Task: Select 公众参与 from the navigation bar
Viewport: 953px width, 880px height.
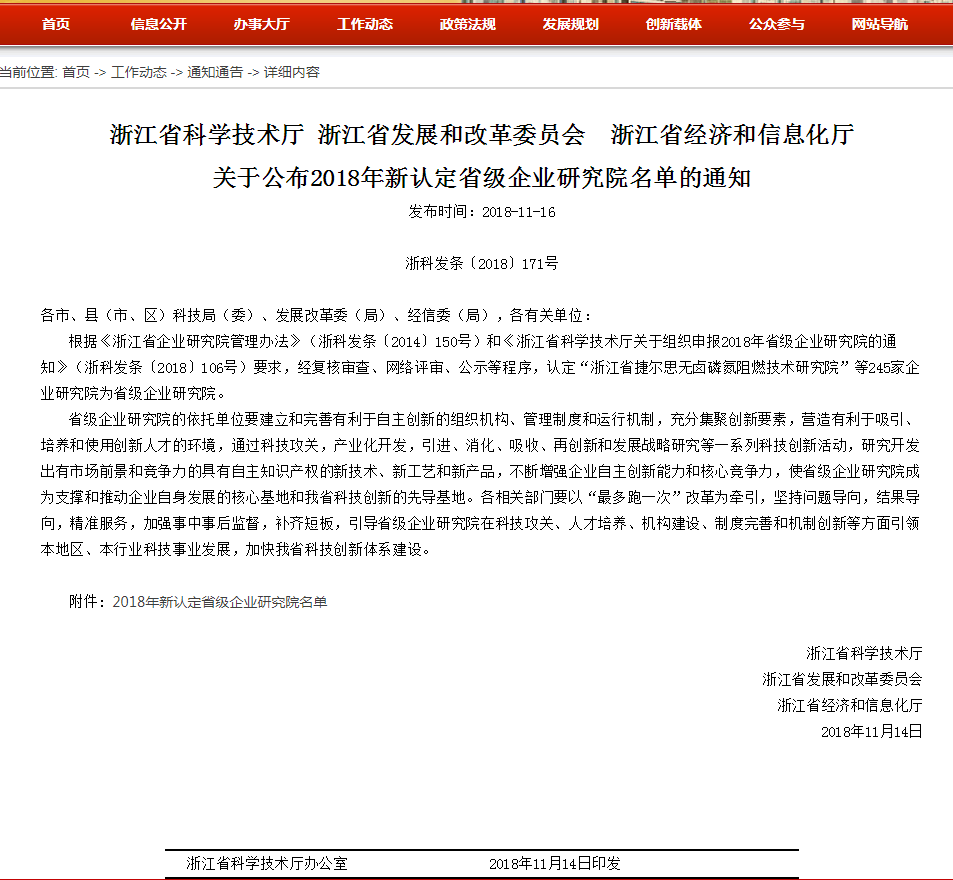Action: [776, 24]
